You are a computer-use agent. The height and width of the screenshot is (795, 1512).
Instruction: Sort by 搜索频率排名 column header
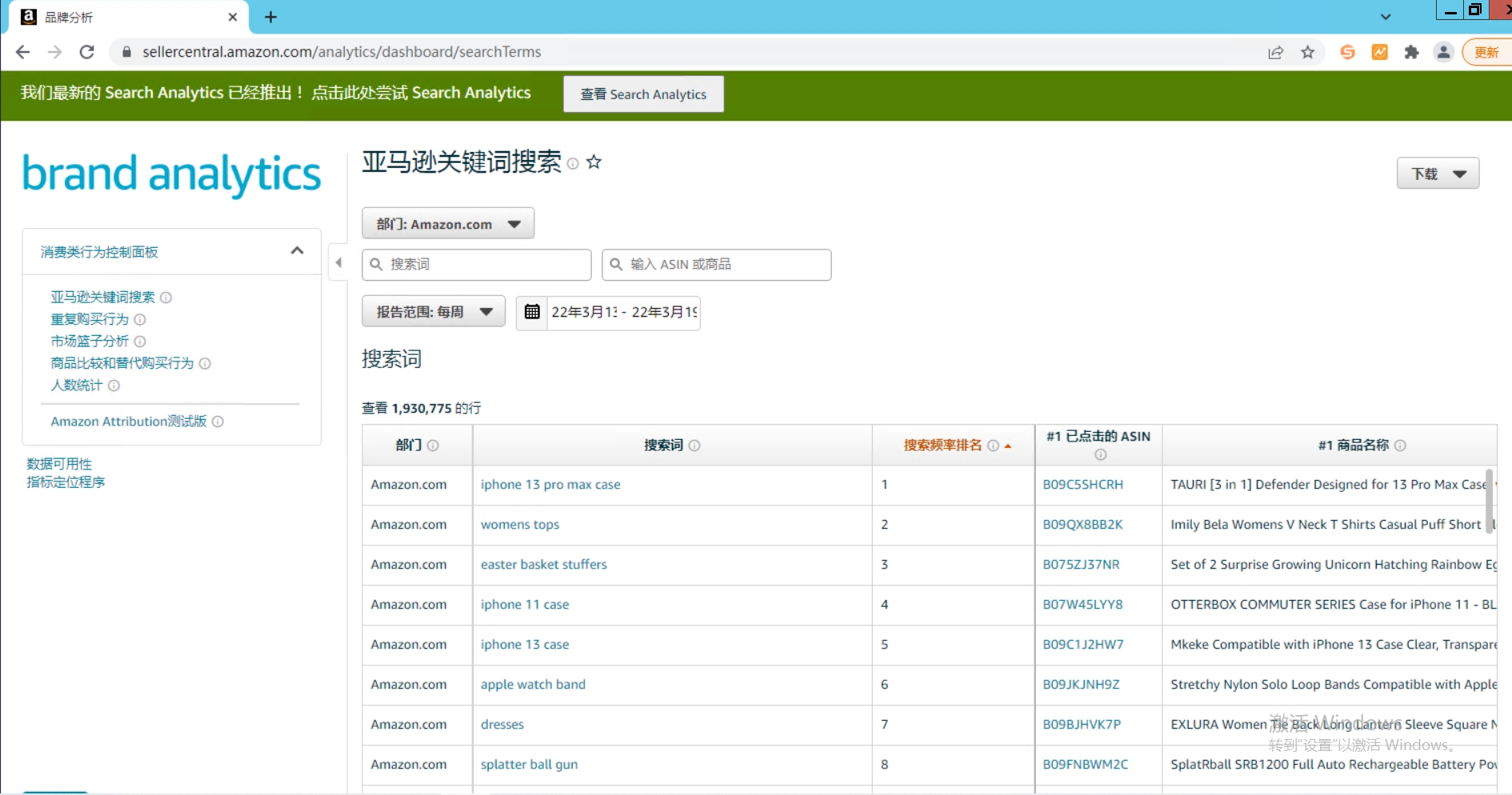coord(942,445)
